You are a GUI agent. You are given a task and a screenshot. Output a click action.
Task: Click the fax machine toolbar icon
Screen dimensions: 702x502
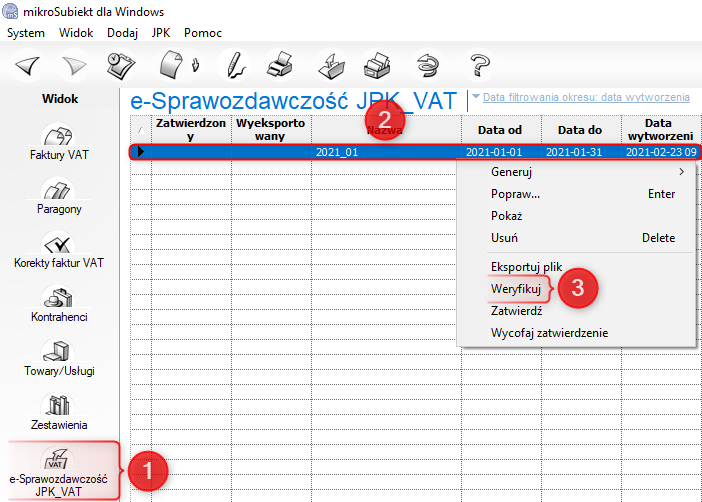coord(377,66)
